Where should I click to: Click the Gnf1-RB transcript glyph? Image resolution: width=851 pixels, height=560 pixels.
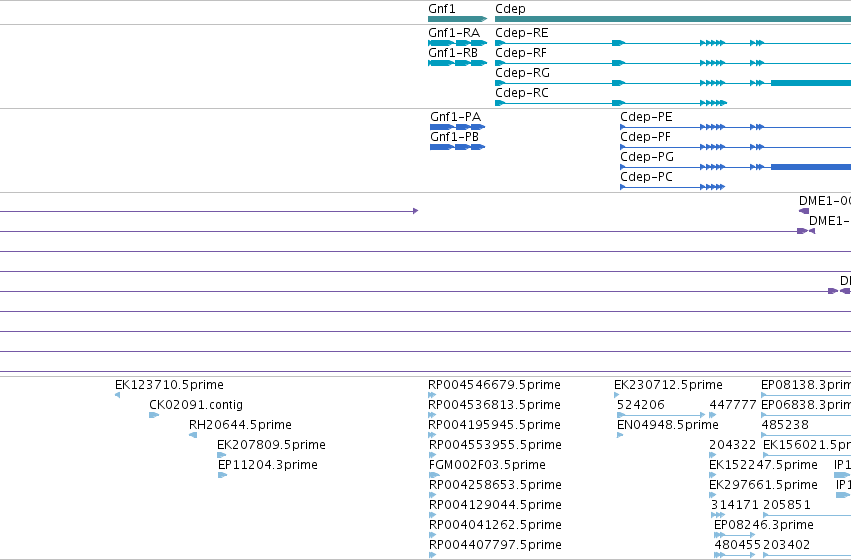[x=458, y=63]
